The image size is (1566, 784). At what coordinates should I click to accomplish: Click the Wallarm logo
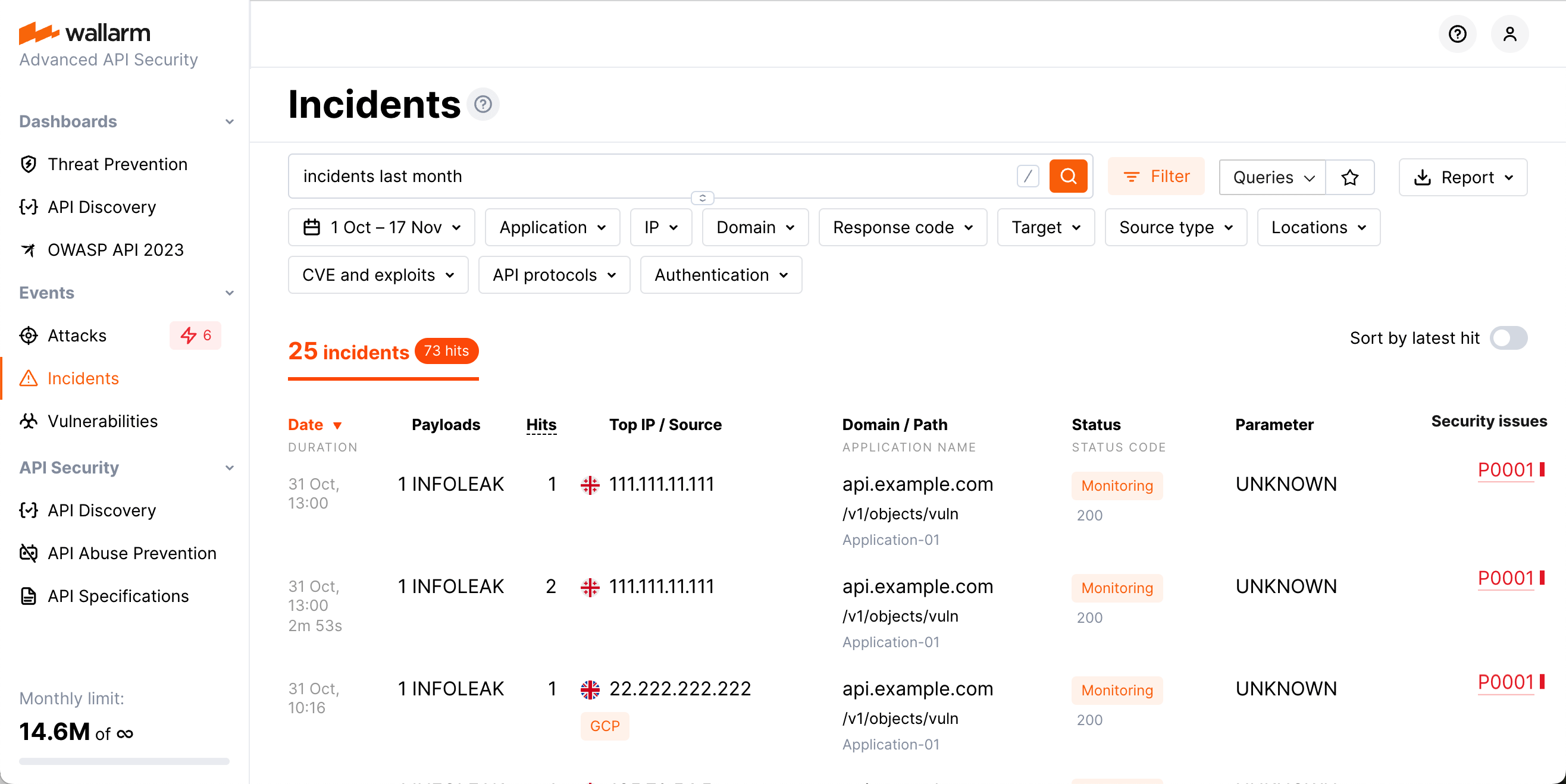coord(84,33)
